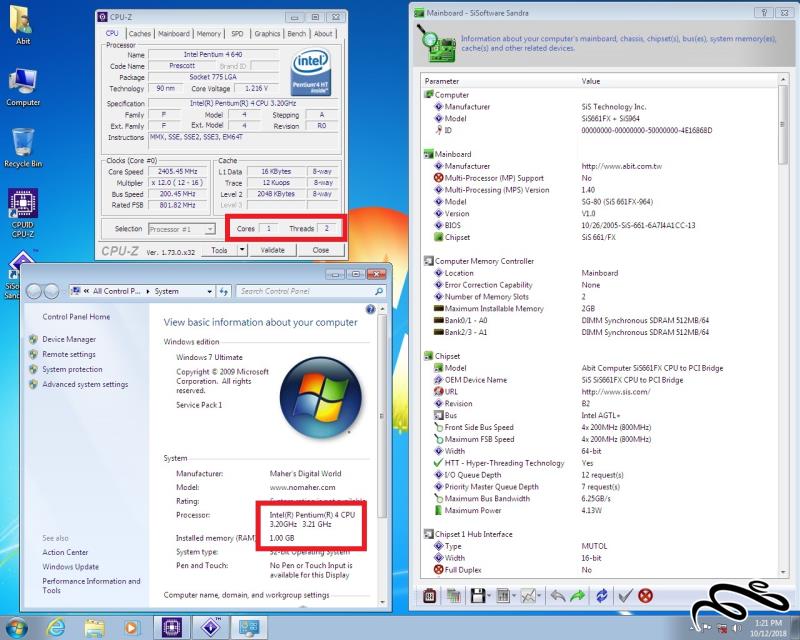Click the forward button in Control Panel window

coord(51,291)
